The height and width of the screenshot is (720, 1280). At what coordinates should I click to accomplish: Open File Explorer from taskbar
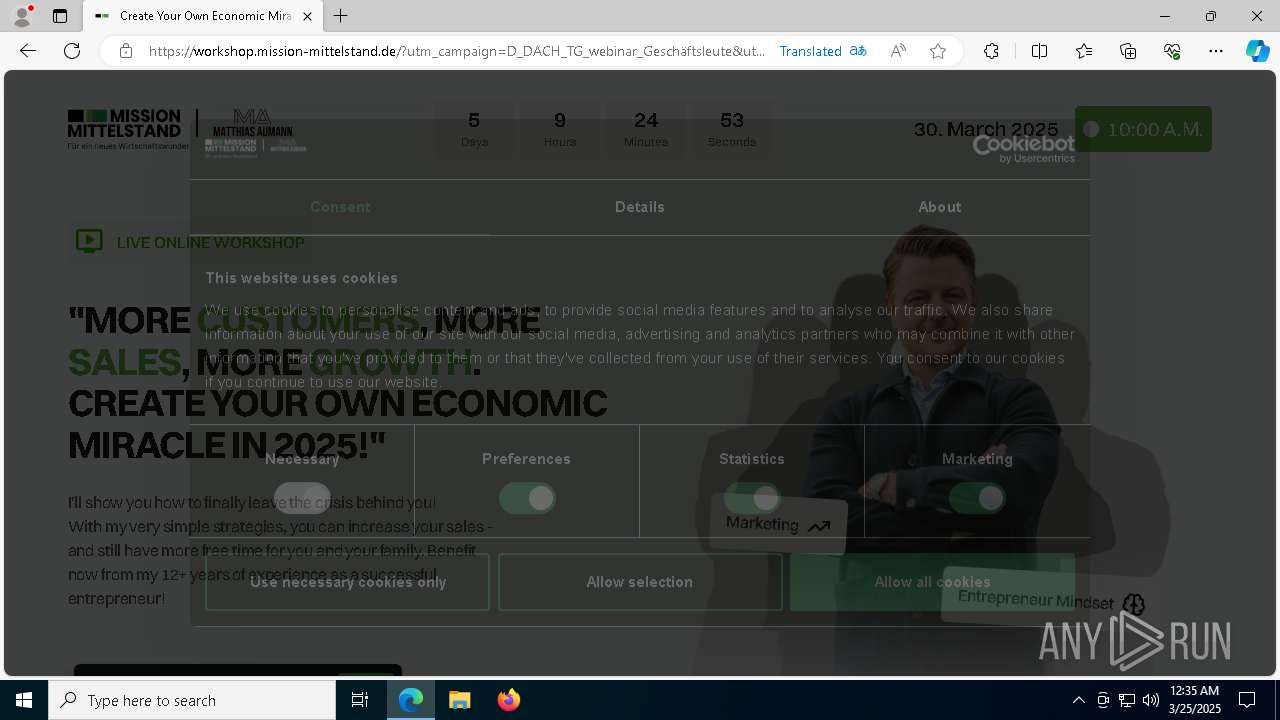[459, 700]
